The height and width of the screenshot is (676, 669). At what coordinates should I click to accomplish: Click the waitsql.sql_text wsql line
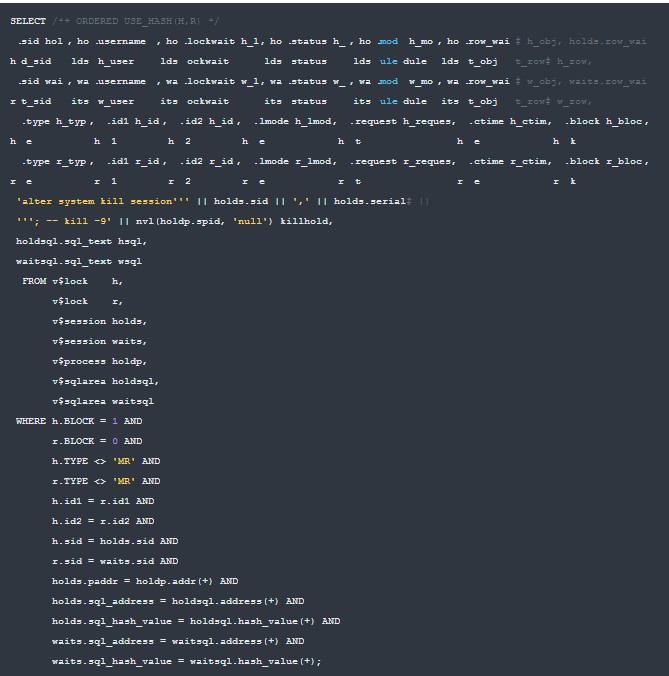tap(78, 261)
